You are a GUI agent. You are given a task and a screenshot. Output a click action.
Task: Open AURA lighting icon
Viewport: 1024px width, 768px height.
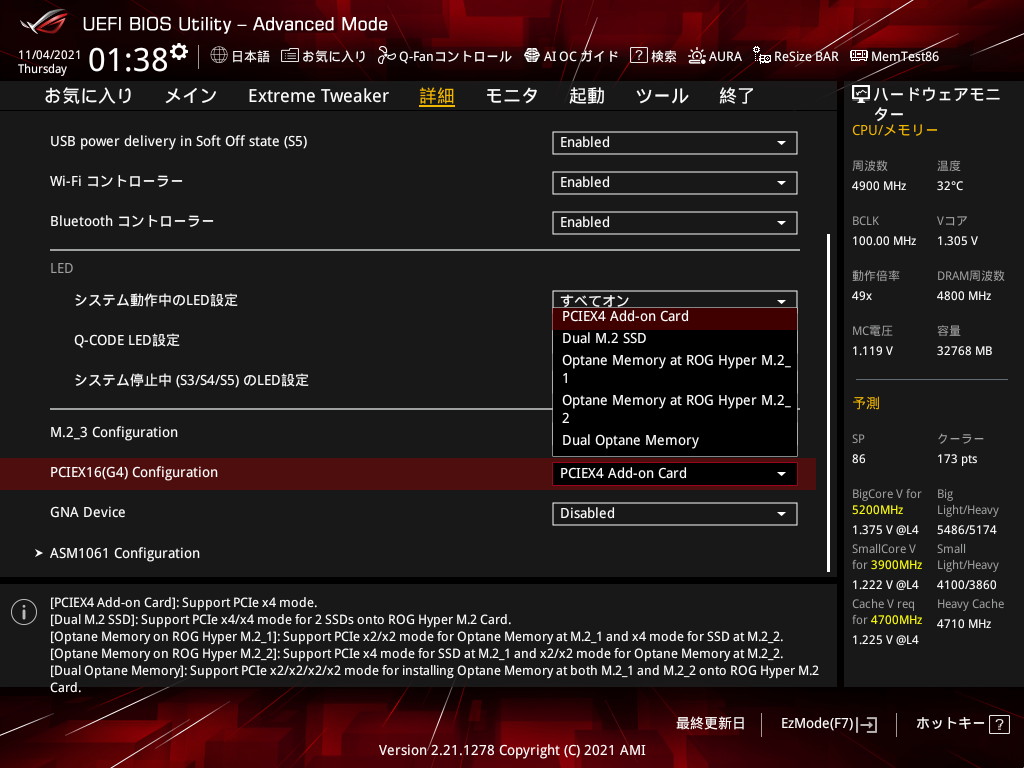click(x=697, y=56)
